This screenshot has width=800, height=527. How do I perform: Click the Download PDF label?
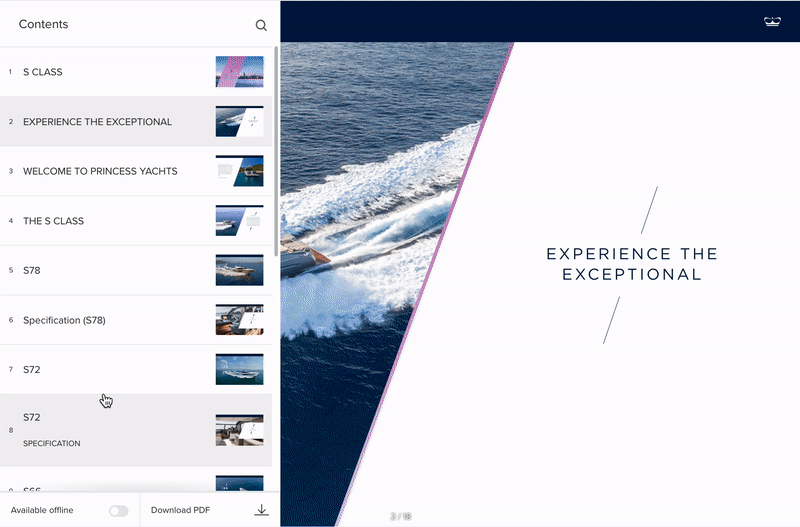click(181, 510)
